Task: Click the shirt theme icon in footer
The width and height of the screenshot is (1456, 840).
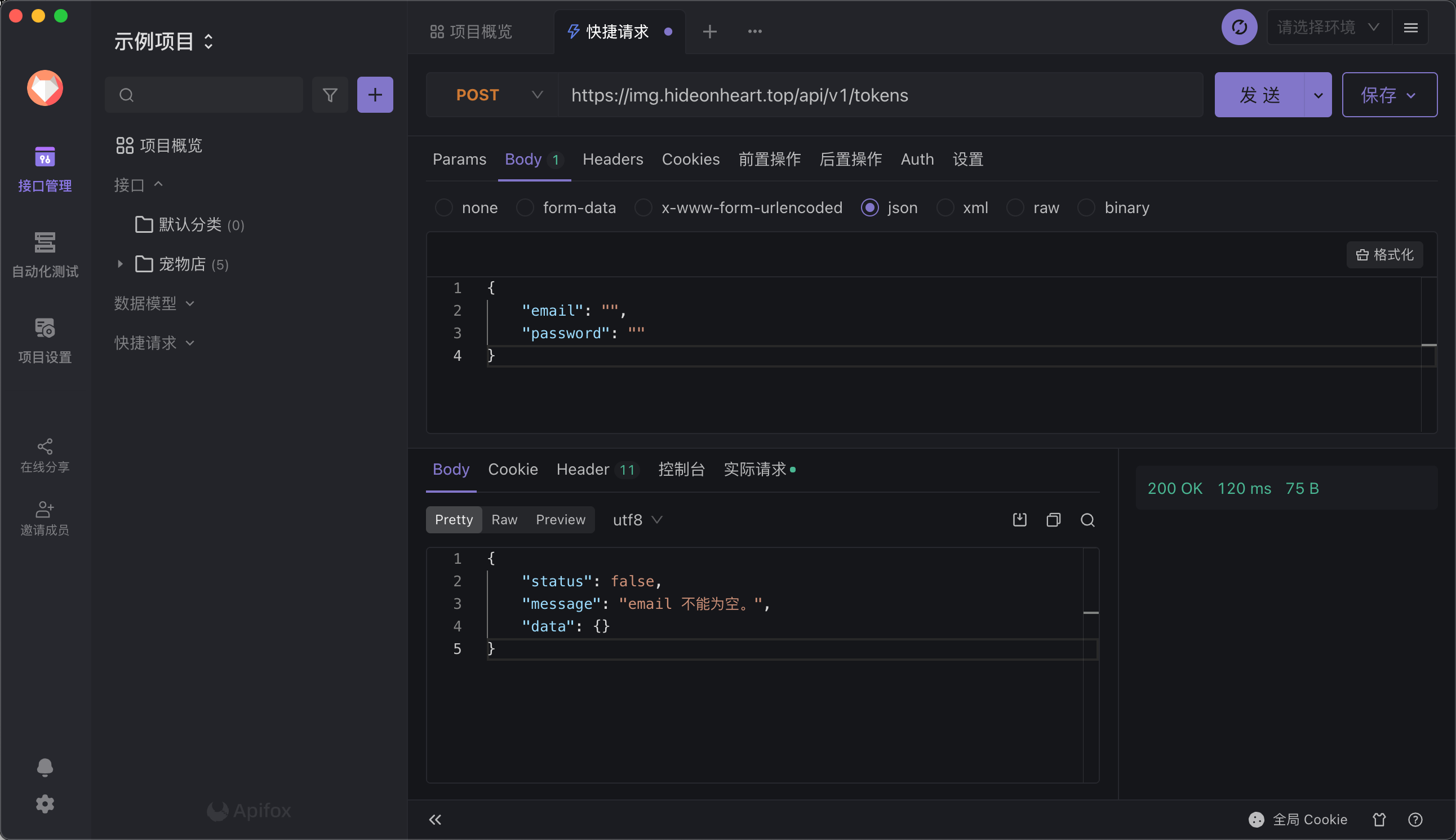Action: [x=1379, y=819]
